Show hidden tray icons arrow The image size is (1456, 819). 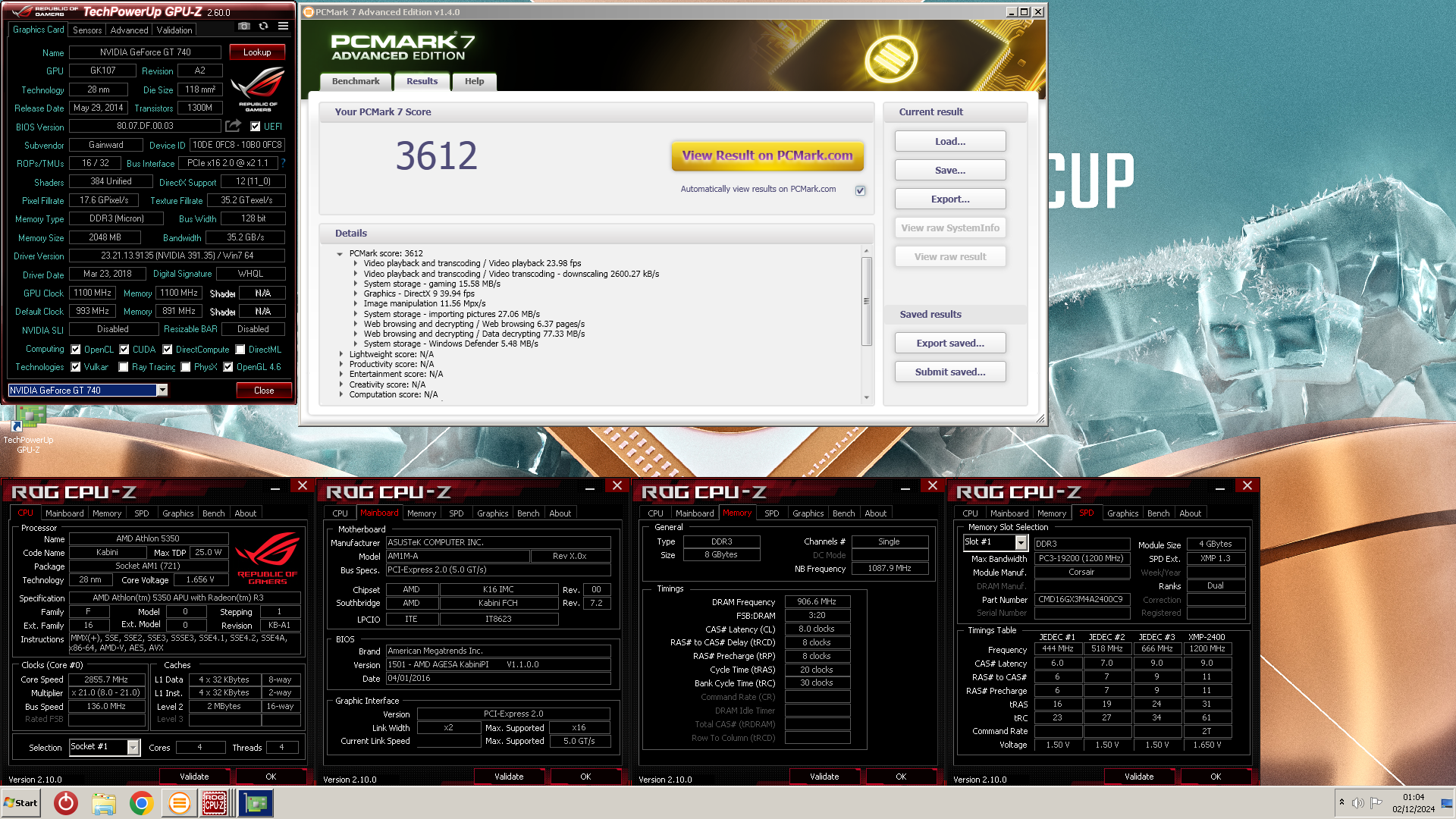click(1341, 802)
